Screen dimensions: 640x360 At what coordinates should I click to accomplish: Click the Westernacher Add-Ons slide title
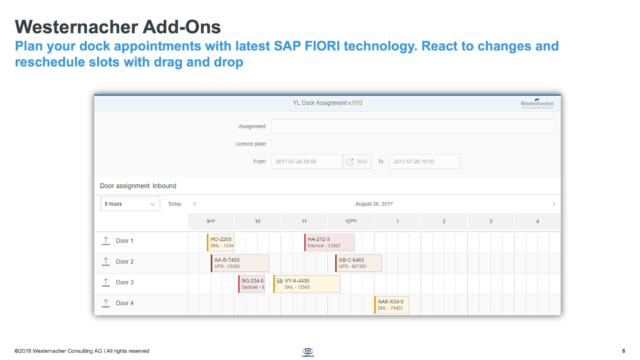pyautogui.click(x=118, y=27)
